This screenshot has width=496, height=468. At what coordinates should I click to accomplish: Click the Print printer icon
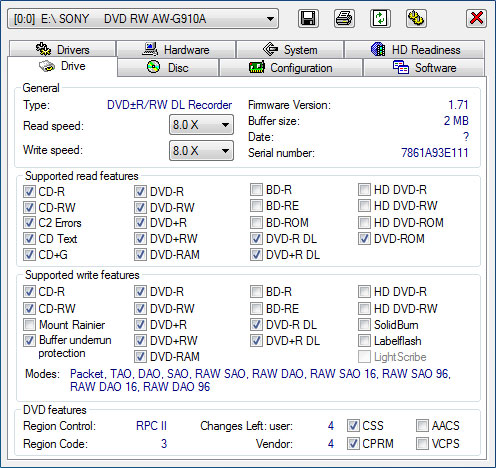pyautogui.click(x=344, y=18)
